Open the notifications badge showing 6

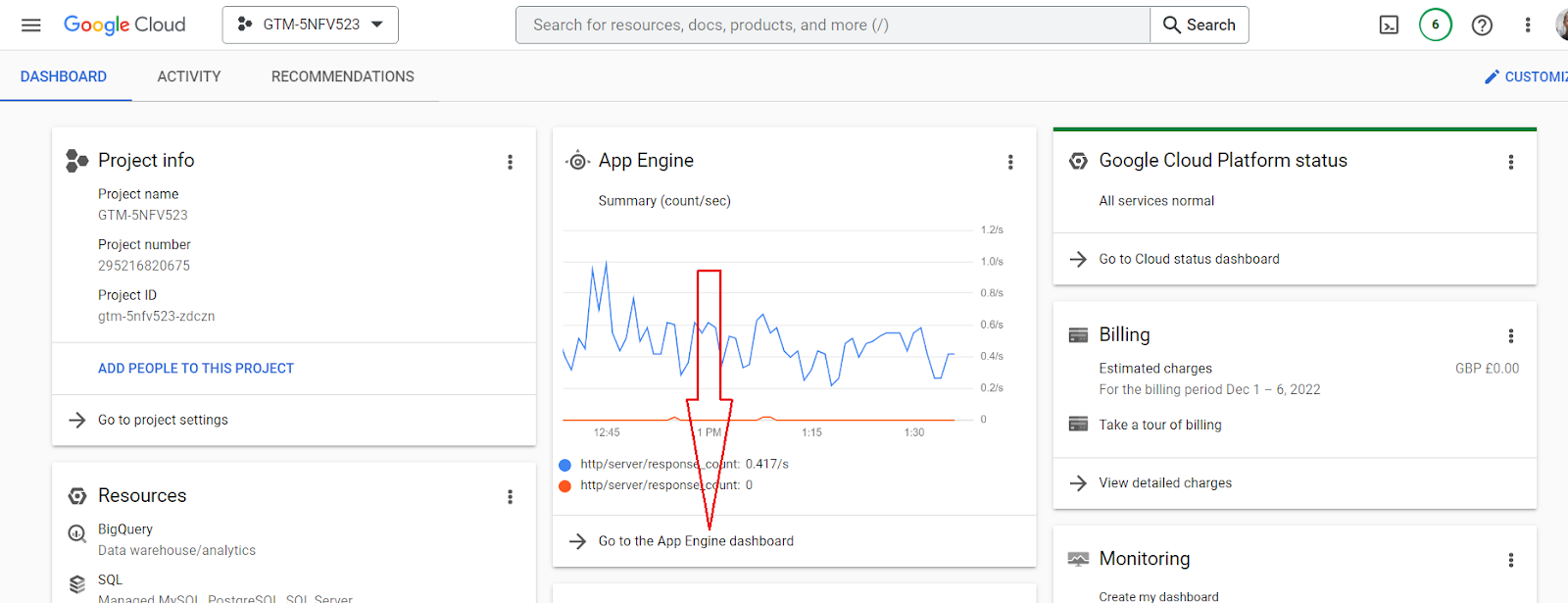pyautogui.click(x=1435, y=25)
